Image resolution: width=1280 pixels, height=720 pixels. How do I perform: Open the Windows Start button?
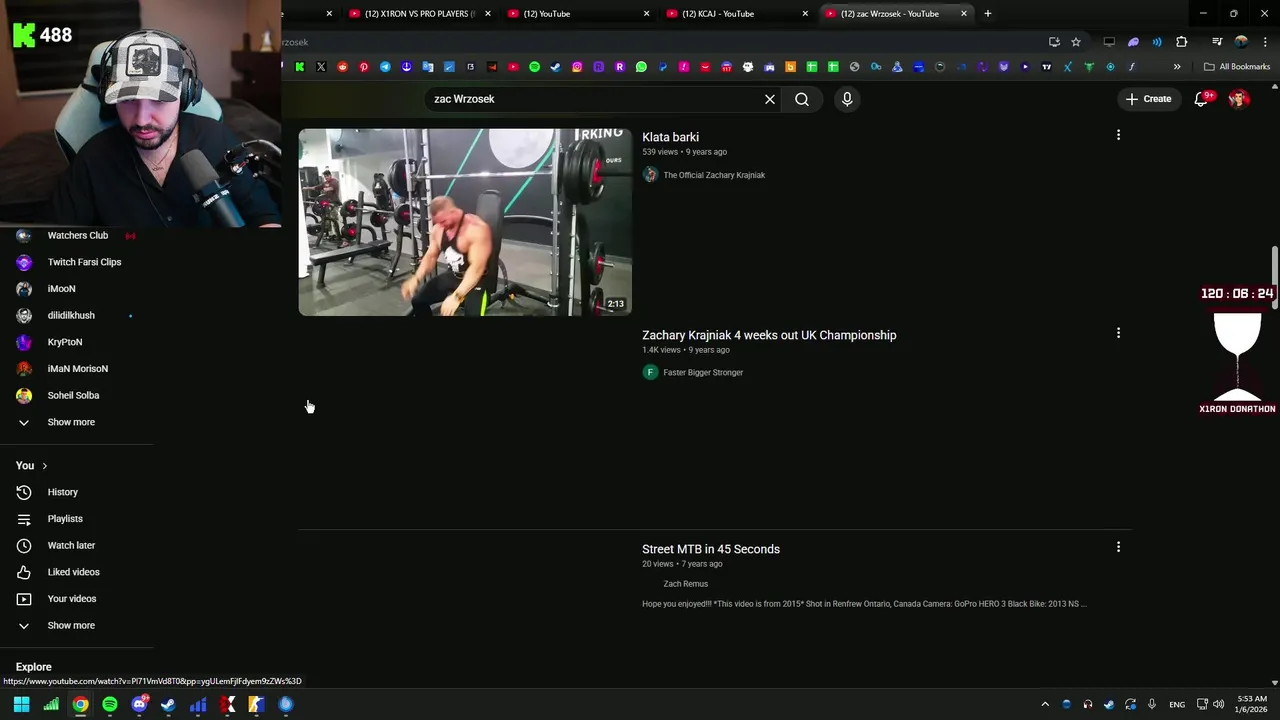(x=21, y=704)
